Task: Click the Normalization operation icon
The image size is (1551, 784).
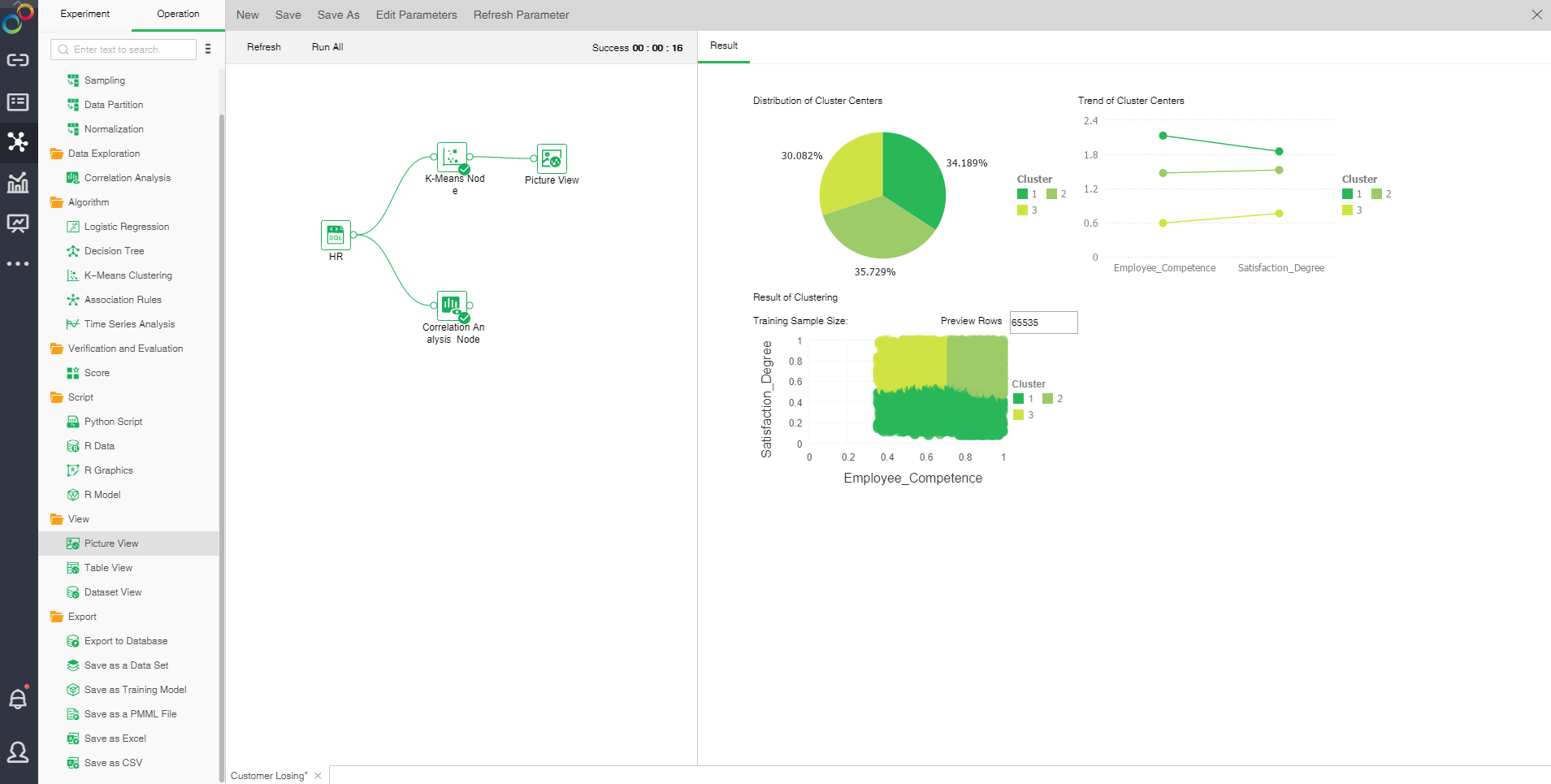Action: pos(73,129)
